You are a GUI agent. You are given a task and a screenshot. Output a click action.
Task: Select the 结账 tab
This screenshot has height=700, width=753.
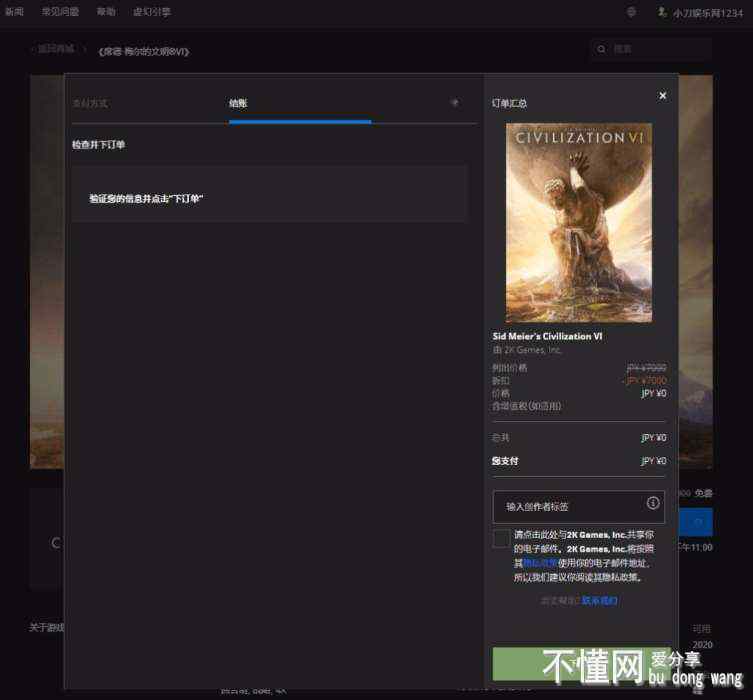click(238, 103)
